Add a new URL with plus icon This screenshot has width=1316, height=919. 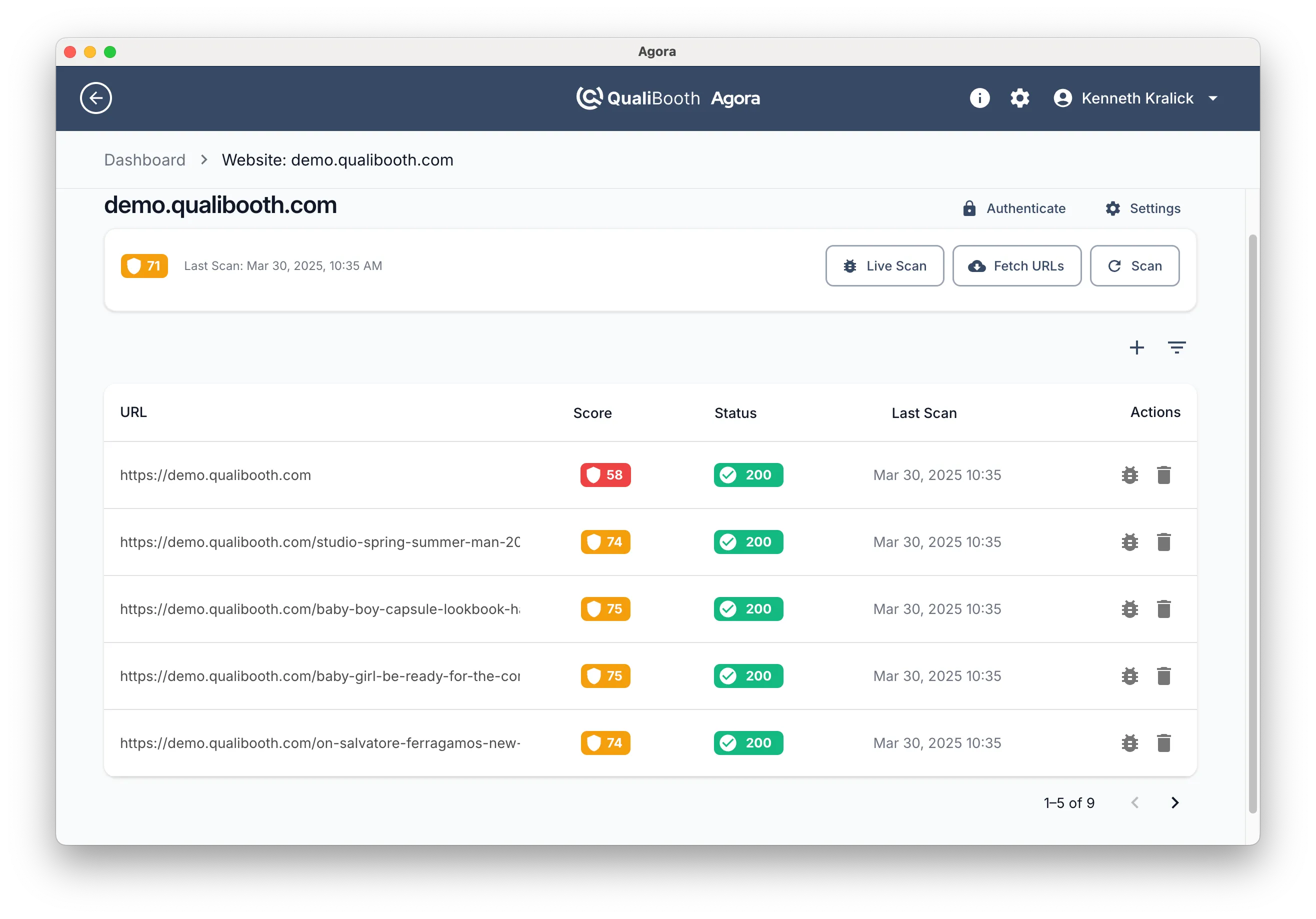(1136, 347)
